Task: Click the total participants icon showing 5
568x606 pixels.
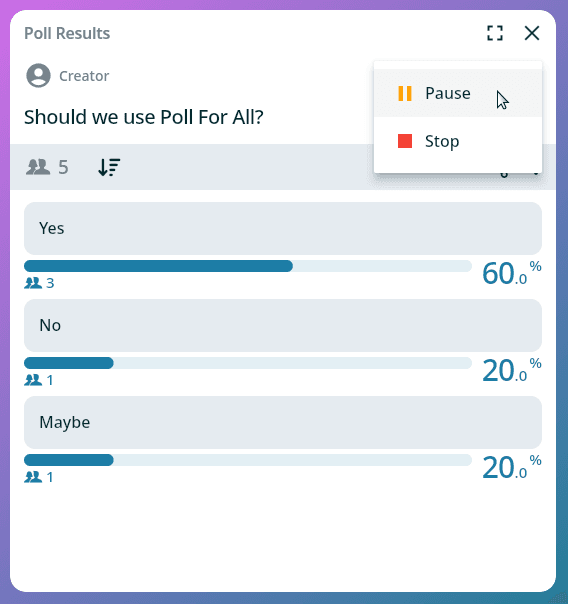Action: (x=38, y=167)
